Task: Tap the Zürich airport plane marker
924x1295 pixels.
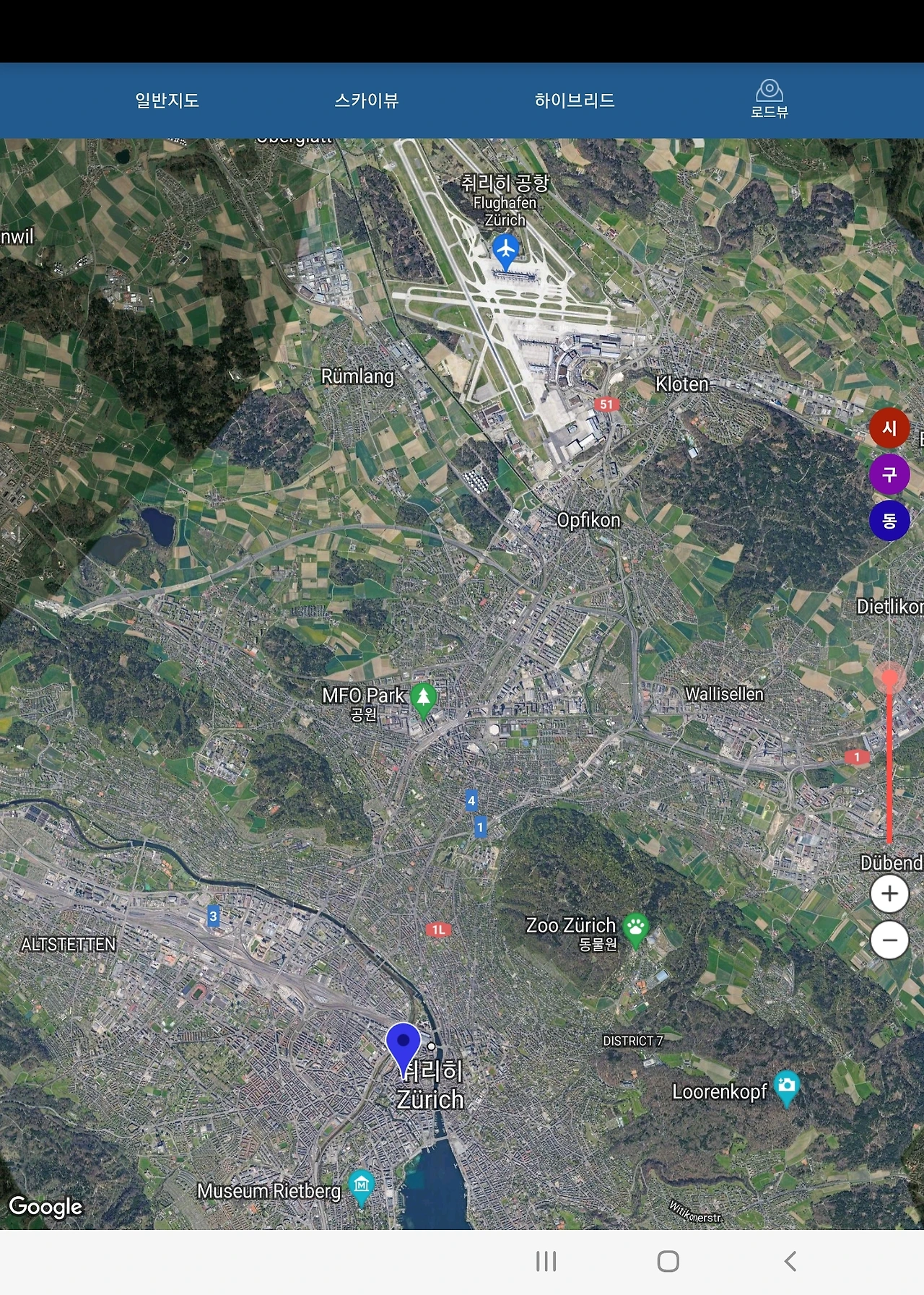Action: [x=506, y=251]
